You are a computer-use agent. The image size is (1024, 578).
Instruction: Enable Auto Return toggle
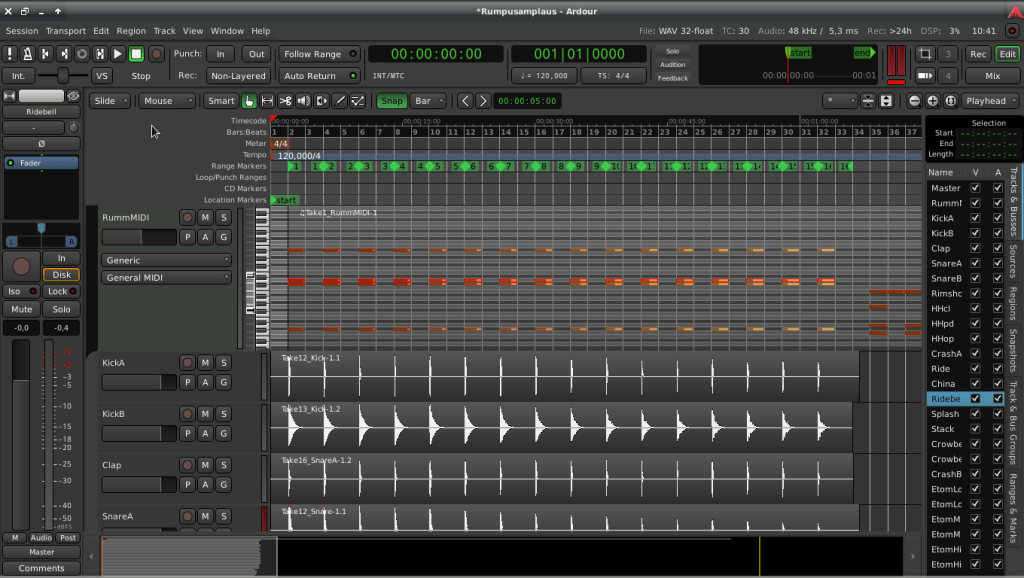coord(320,76)
